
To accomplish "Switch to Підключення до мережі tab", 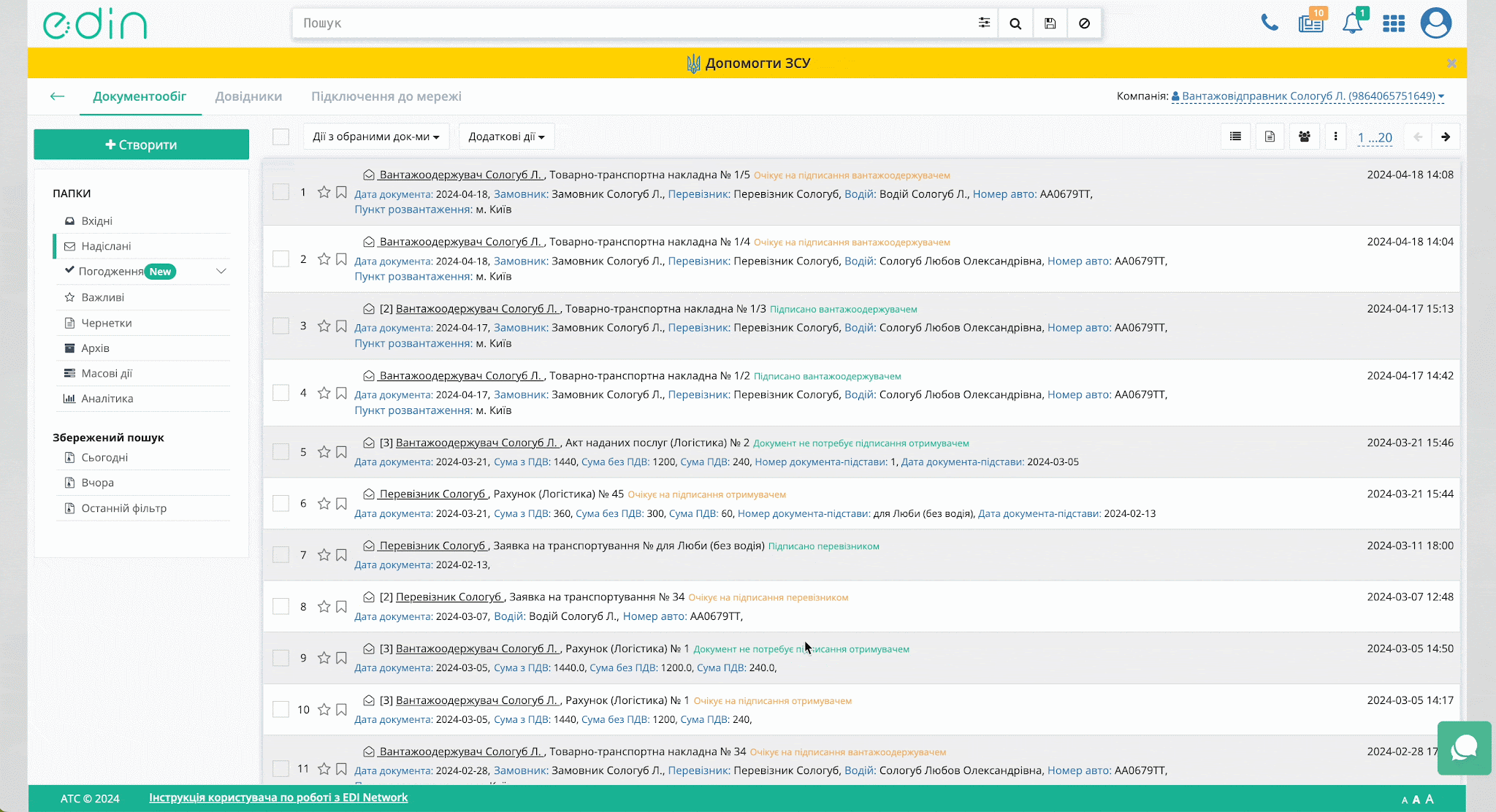I will tap(386, 96).
